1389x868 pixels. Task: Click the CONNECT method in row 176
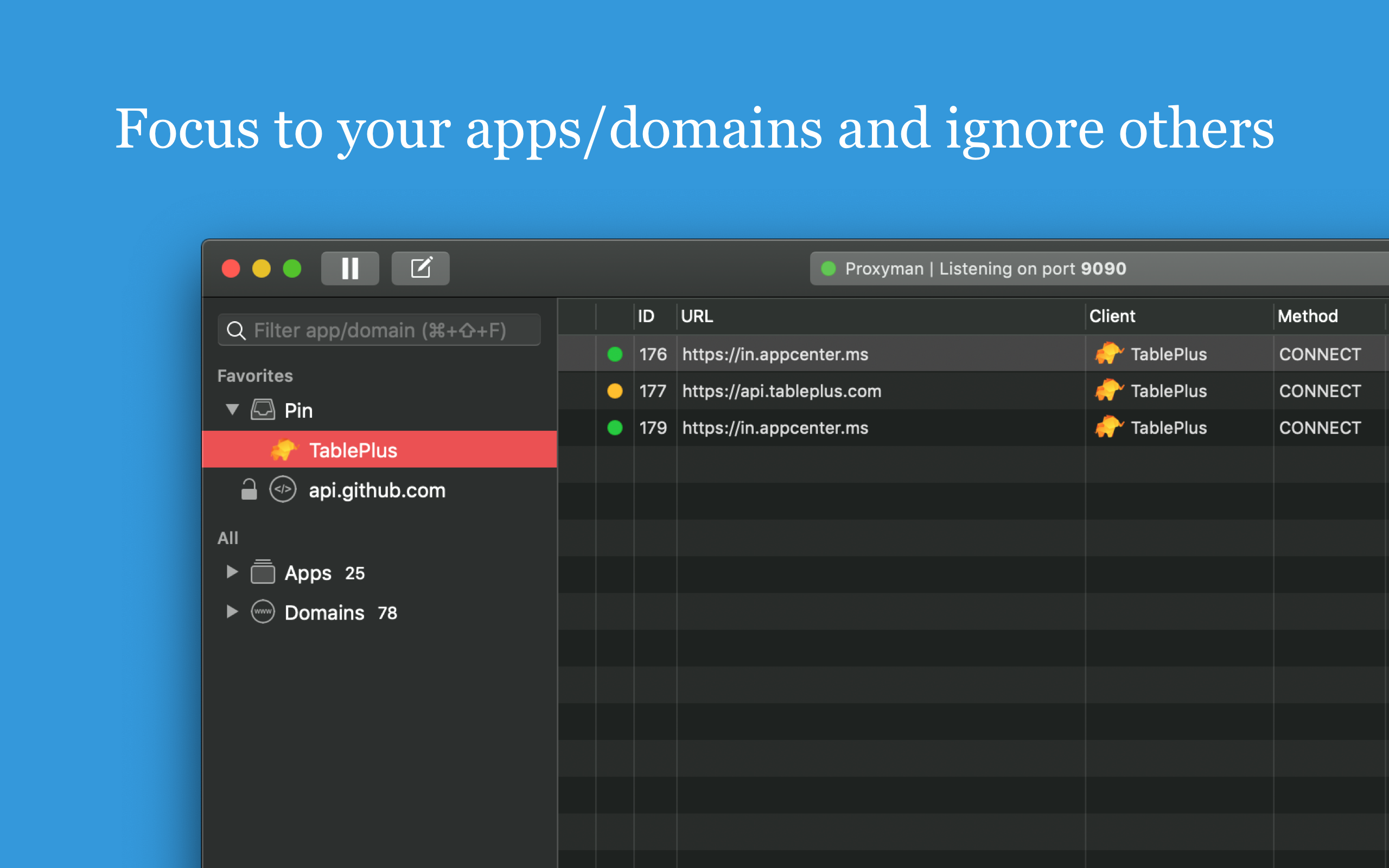(1320, 354)
